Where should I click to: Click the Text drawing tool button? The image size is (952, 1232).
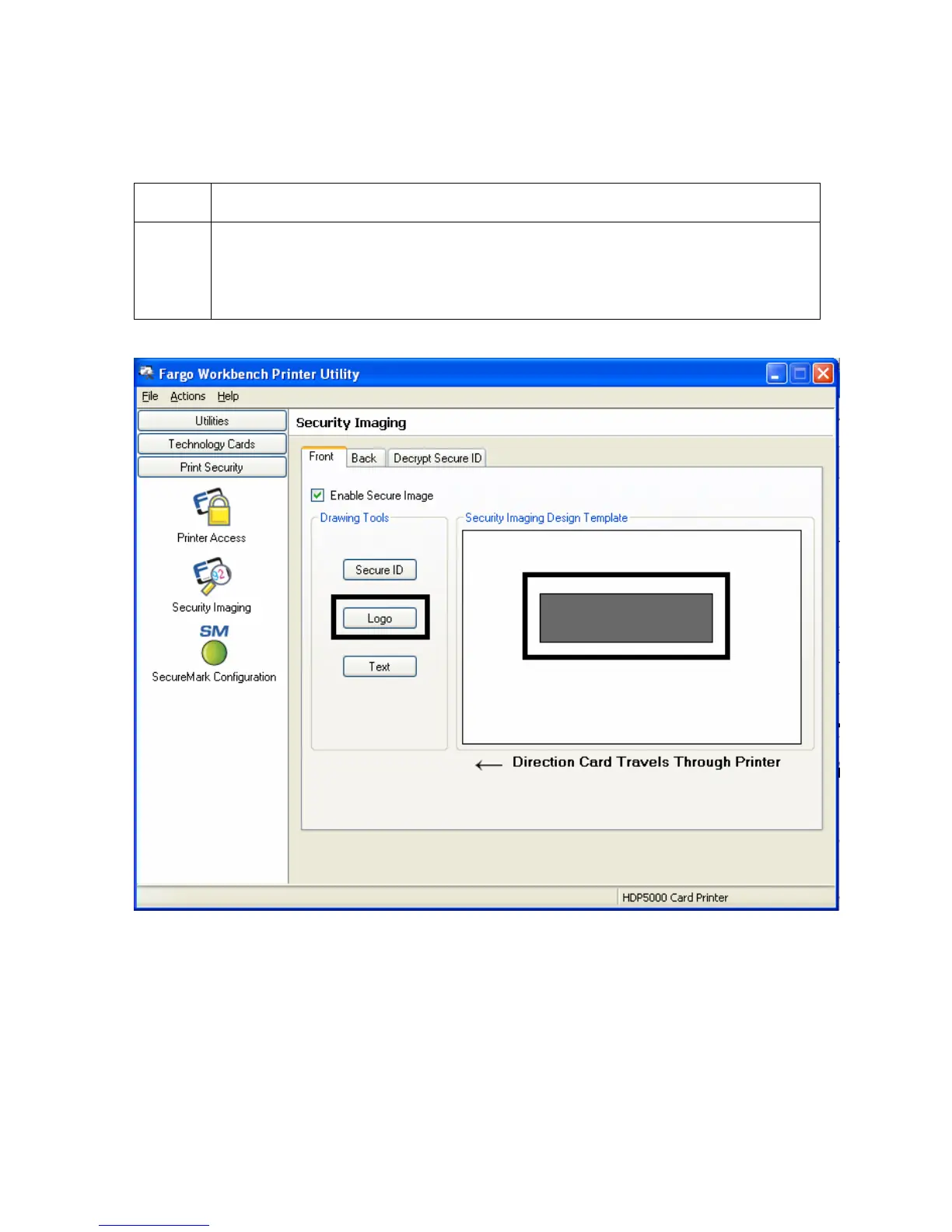click(x=380, y=667)
